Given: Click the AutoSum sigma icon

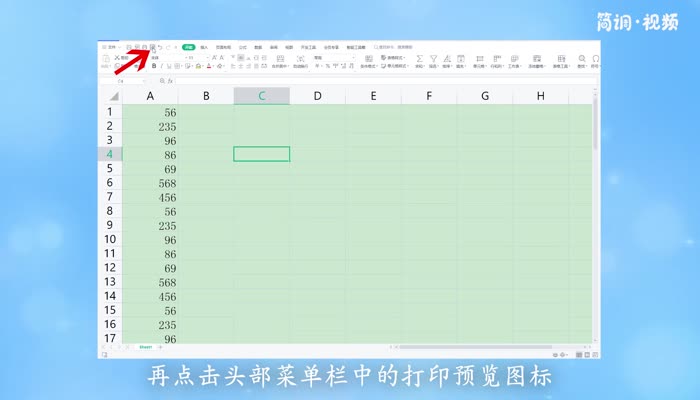Looking at the screenshot, I should (x=419, y=60).
